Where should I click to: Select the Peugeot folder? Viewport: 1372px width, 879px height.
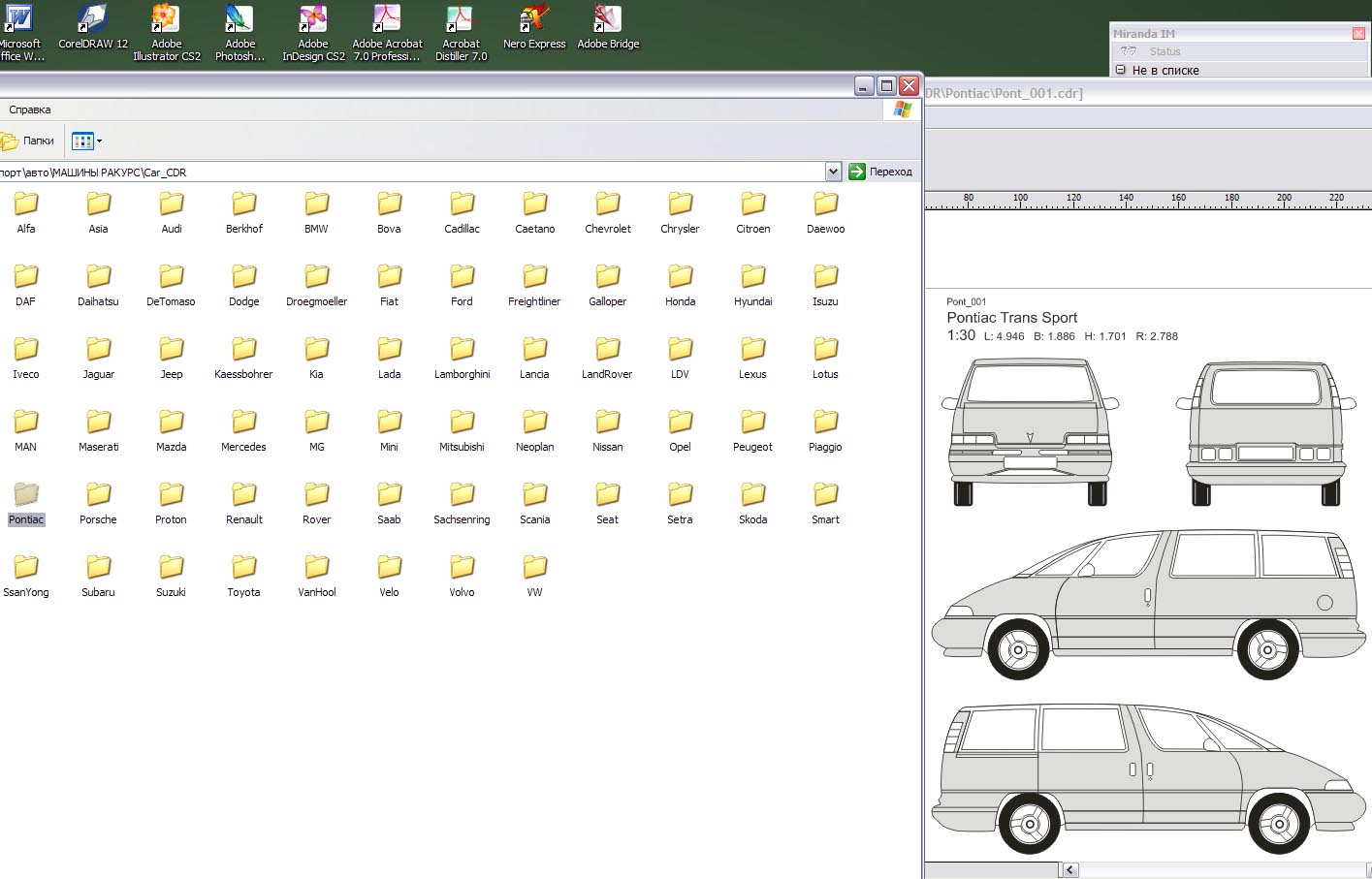click(x=752, y=432)
